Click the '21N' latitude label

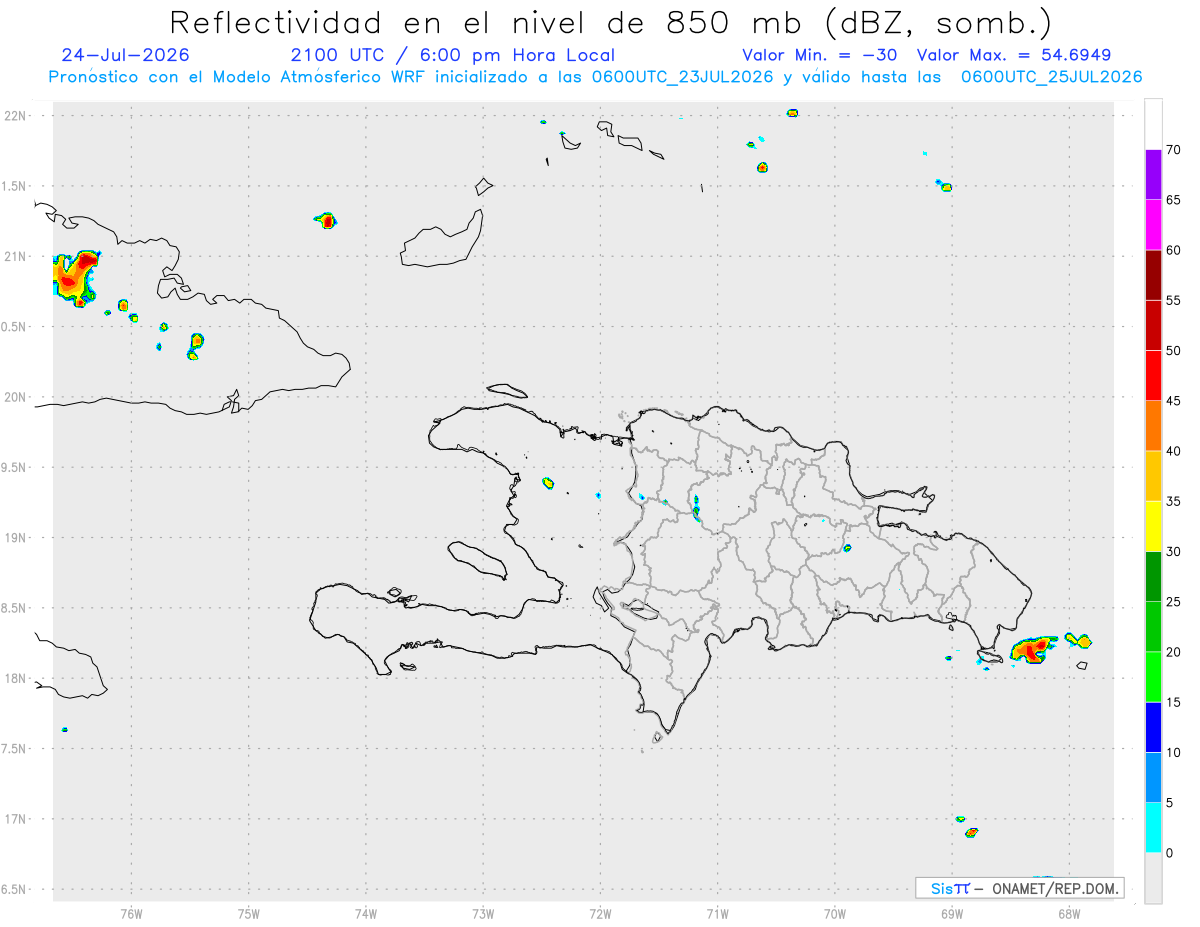[x=15, y=256]
